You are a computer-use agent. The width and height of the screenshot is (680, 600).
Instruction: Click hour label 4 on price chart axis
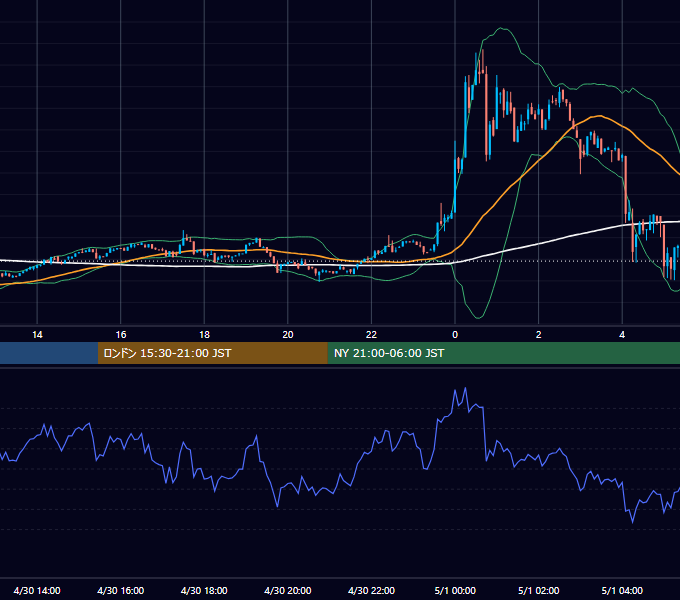622,335
